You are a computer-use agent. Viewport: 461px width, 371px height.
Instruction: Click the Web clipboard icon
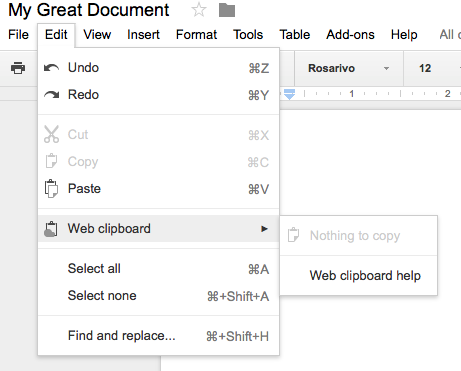pyautogui.click(x=51, y=229)
